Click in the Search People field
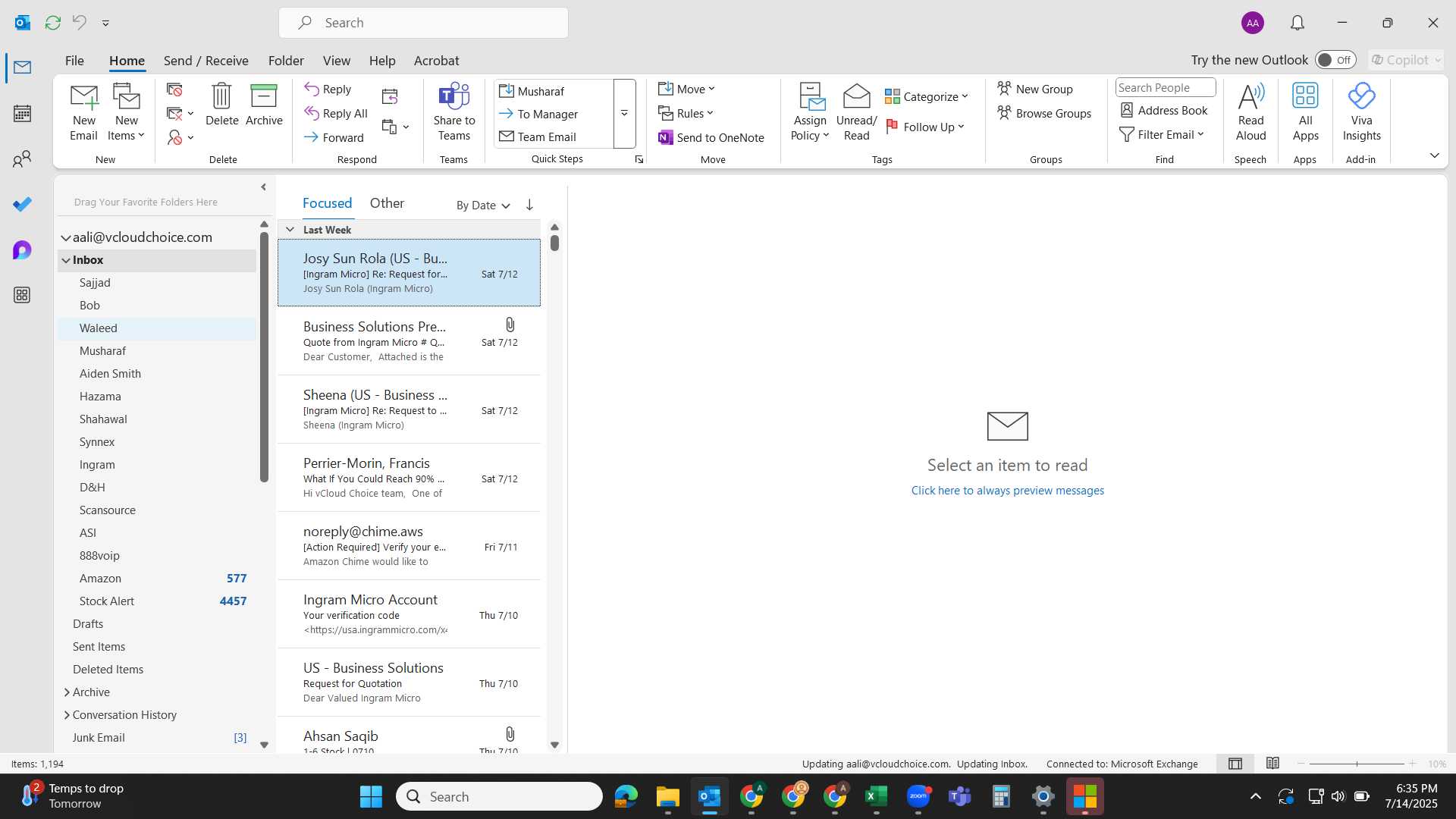Viewport: 1456px width, 819px height. tap(1165, 87)
